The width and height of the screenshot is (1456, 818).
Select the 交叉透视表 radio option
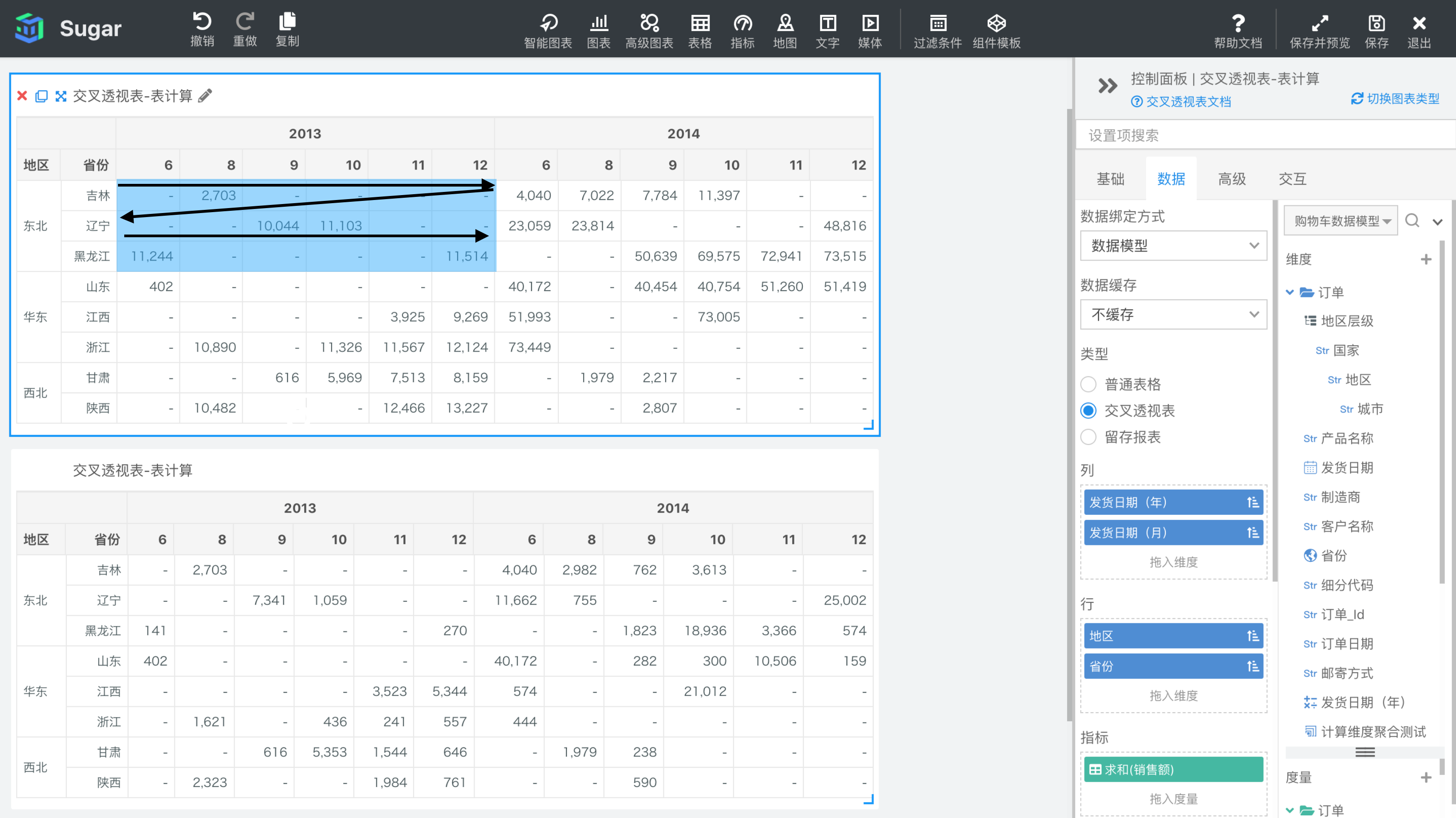[x=1088, y=411]
